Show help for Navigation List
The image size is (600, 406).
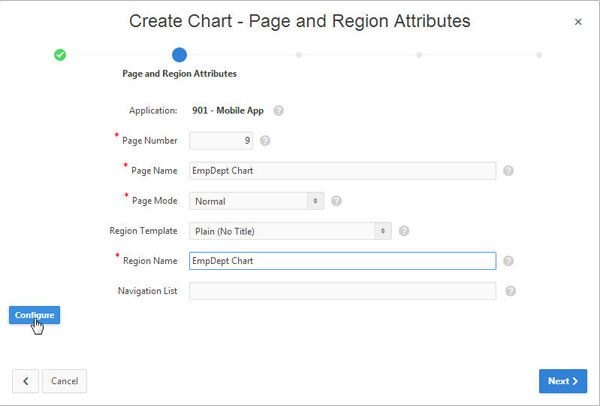click(509, 291)
